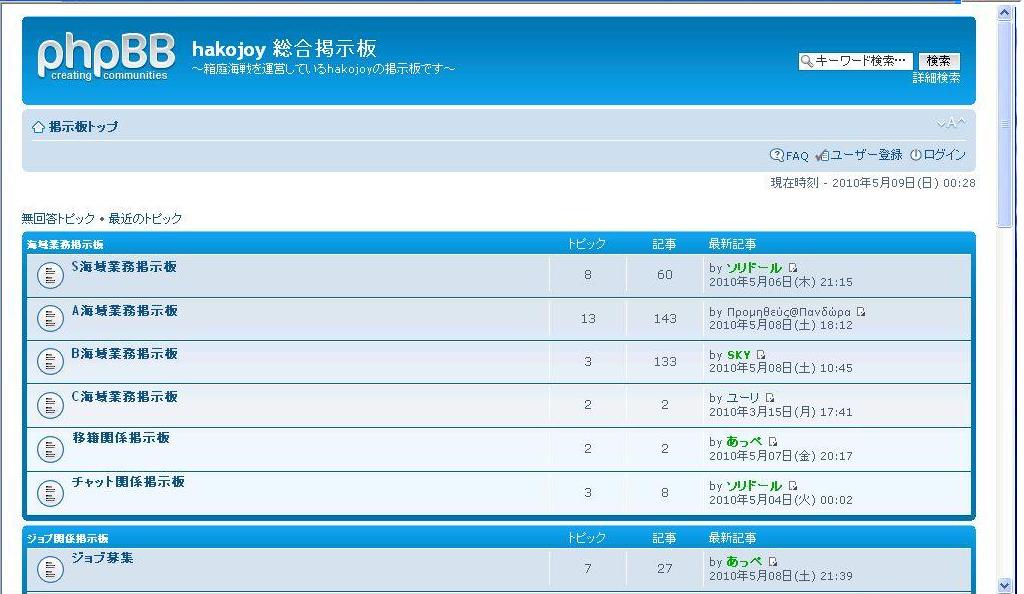Open the B海域業務掲示板 forum
The height and width of the screenshot is (594, 1024).
pos(125,354)
